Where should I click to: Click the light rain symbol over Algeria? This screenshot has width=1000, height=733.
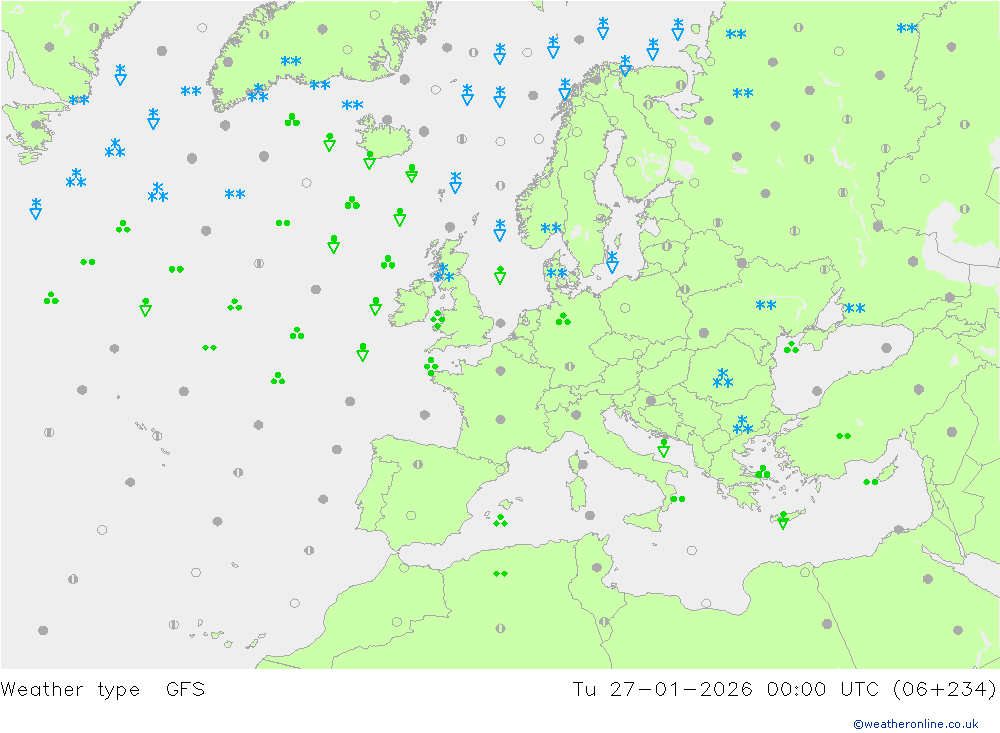point(501,574)
